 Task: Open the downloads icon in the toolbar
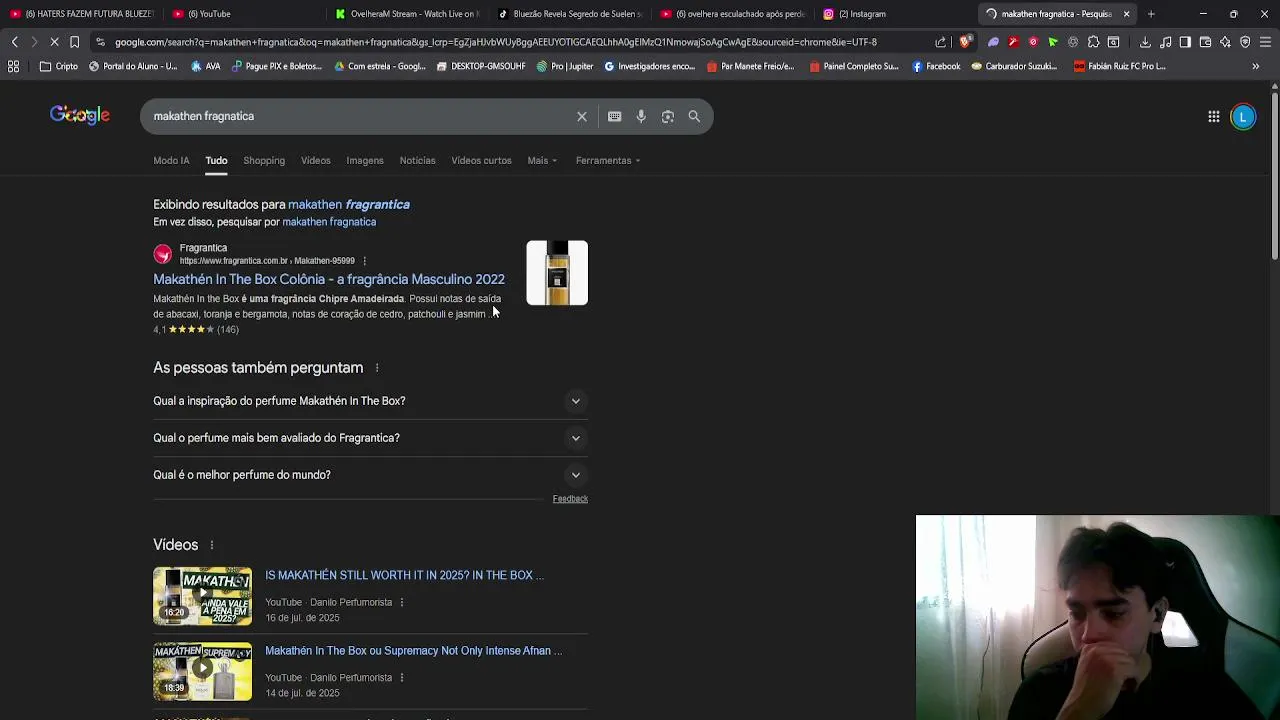pos(1145,42)
